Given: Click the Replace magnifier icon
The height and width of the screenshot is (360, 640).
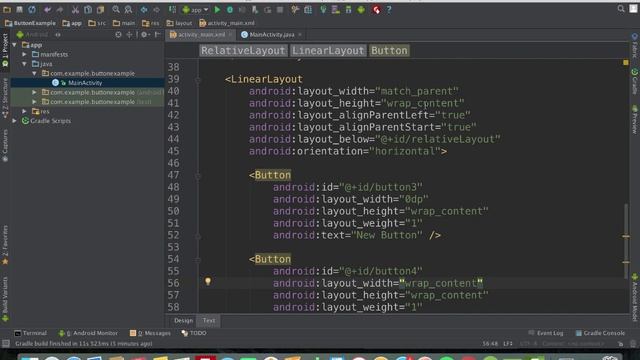Looking at the screenshot, I should [x=128, y=9].
